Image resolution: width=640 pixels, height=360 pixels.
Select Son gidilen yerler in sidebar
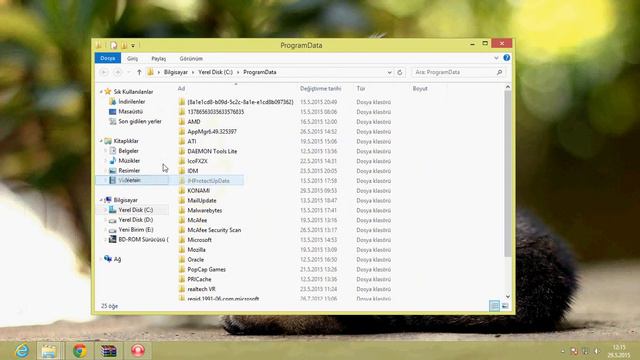(x=140, y=121)
